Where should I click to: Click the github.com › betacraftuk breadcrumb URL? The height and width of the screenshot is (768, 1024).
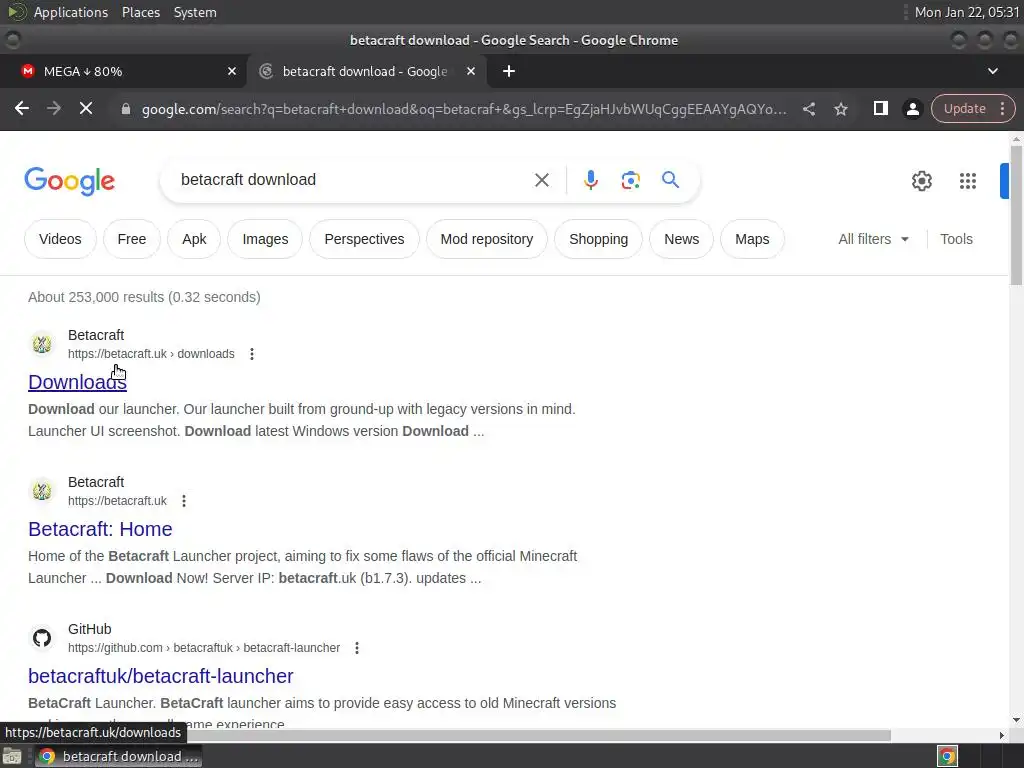204,648
